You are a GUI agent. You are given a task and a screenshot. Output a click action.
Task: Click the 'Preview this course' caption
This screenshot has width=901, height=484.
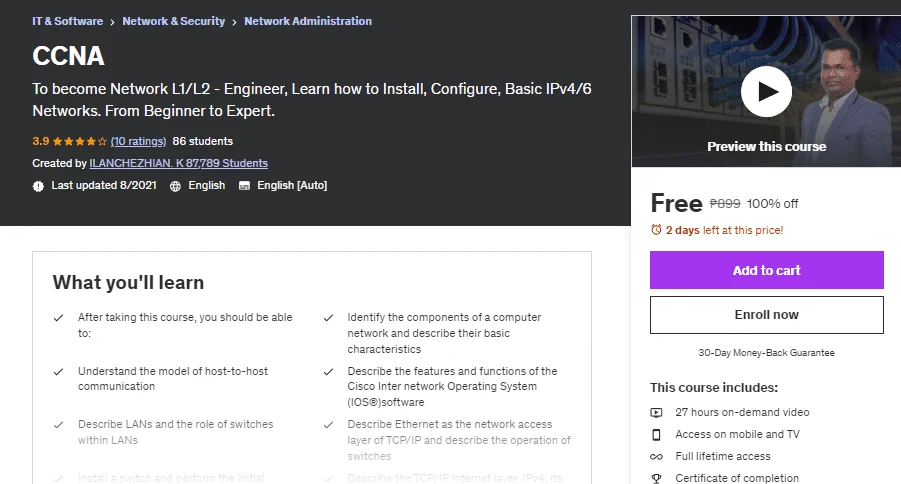pyautogui.click(x=767, y=147)
